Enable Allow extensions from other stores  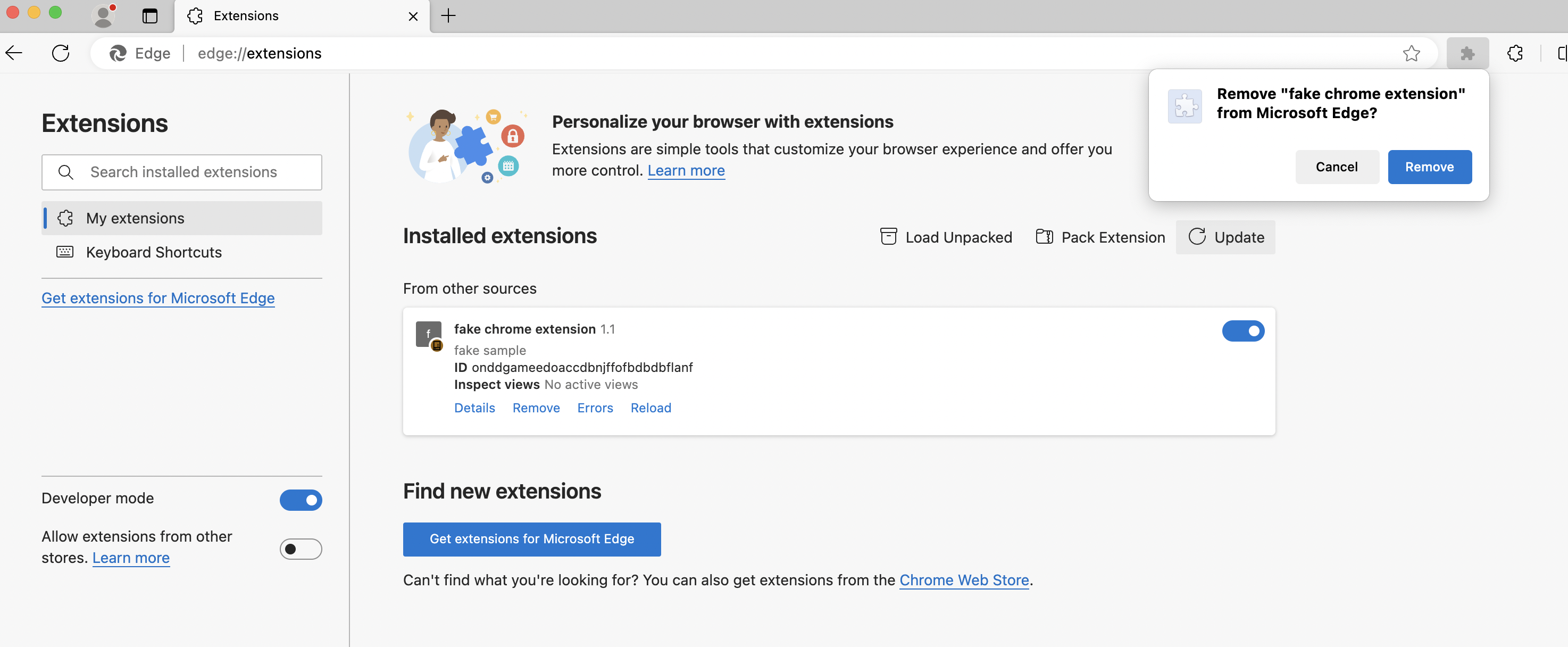[301, 549]
